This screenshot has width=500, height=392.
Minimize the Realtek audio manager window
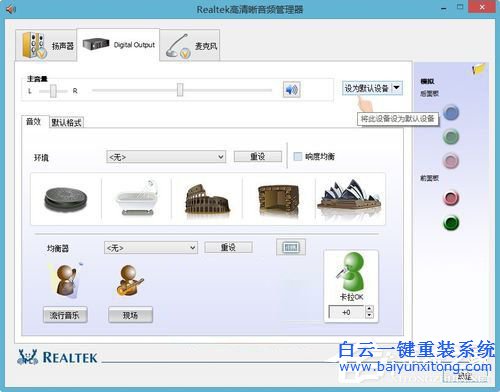(443, 8)
